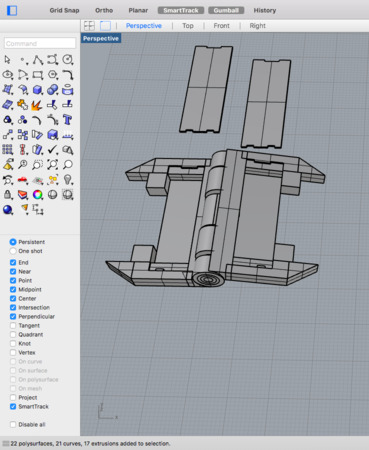Switch to single viewport layout icon

105,26
